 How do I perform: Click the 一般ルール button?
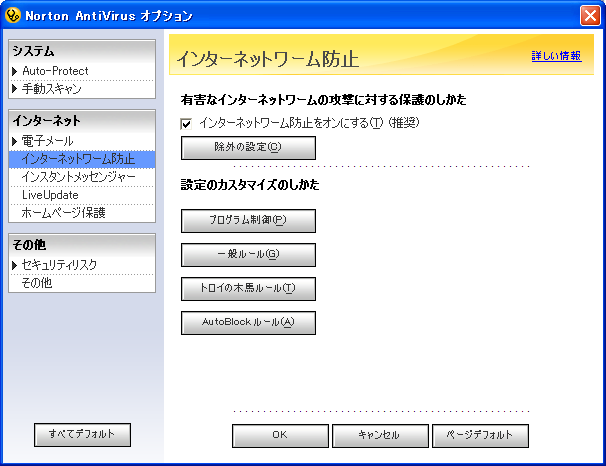click(248, 255)
